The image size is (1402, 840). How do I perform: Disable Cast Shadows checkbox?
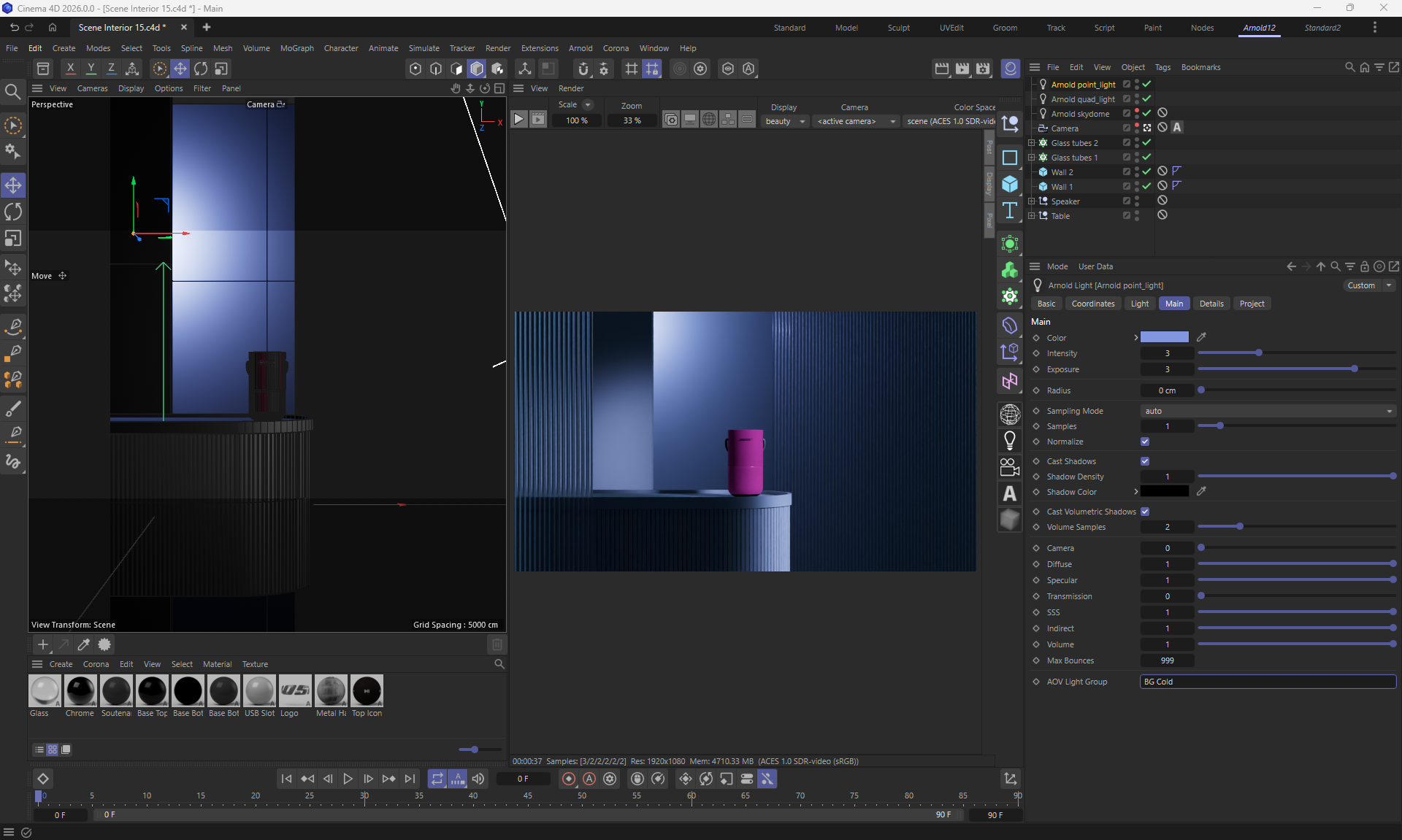1145,461
